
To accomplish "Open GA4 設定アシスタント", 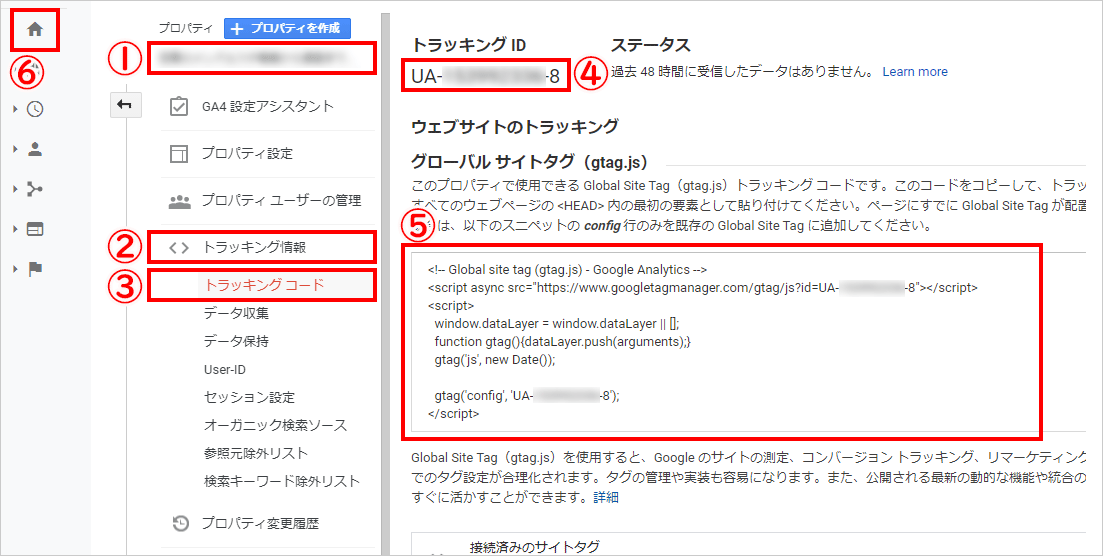I will click(x=268, y=106).
